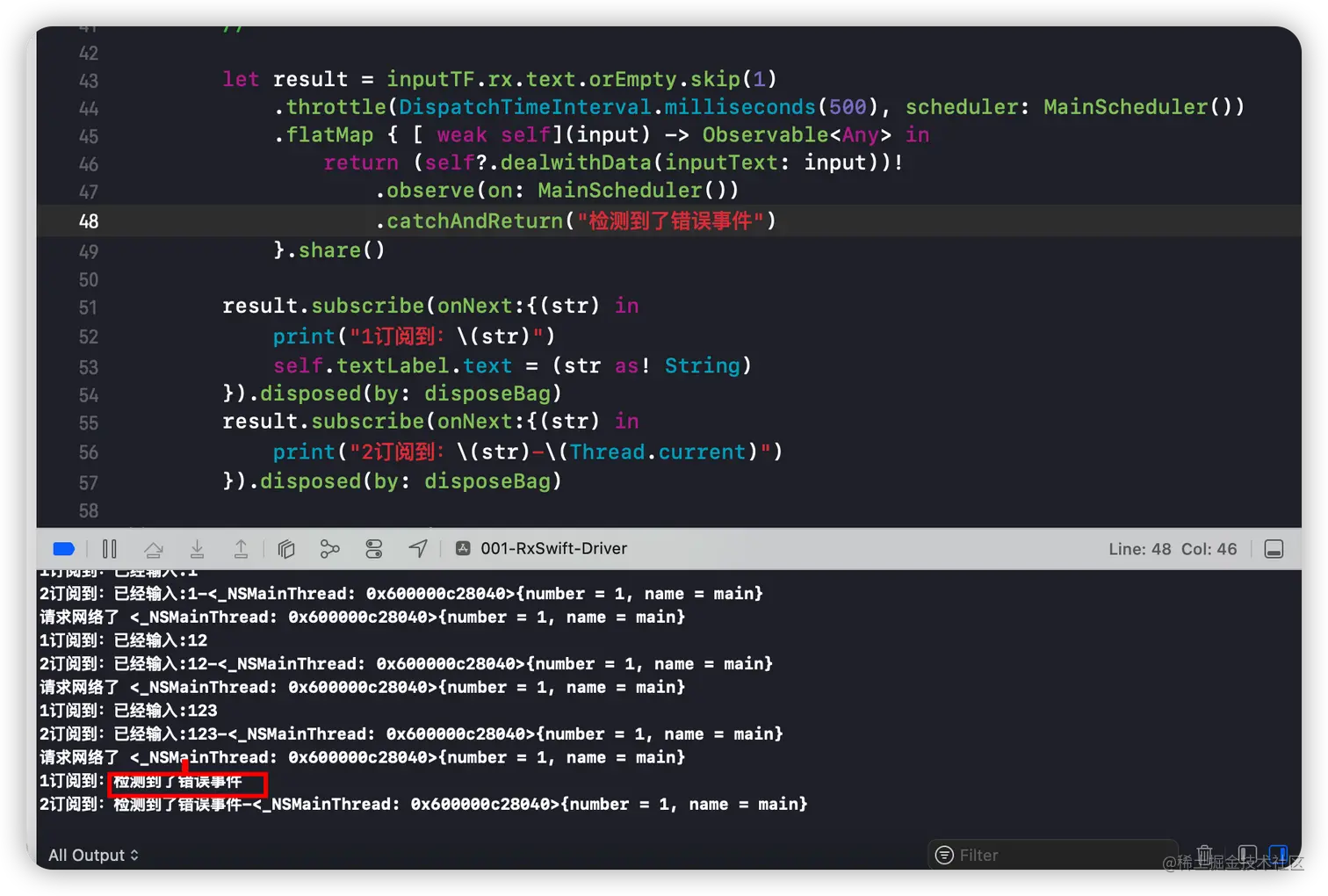This screenshot has height=896, width=1328.
Task: Click the Step Out debug button
Action: [x=241, y=549]
